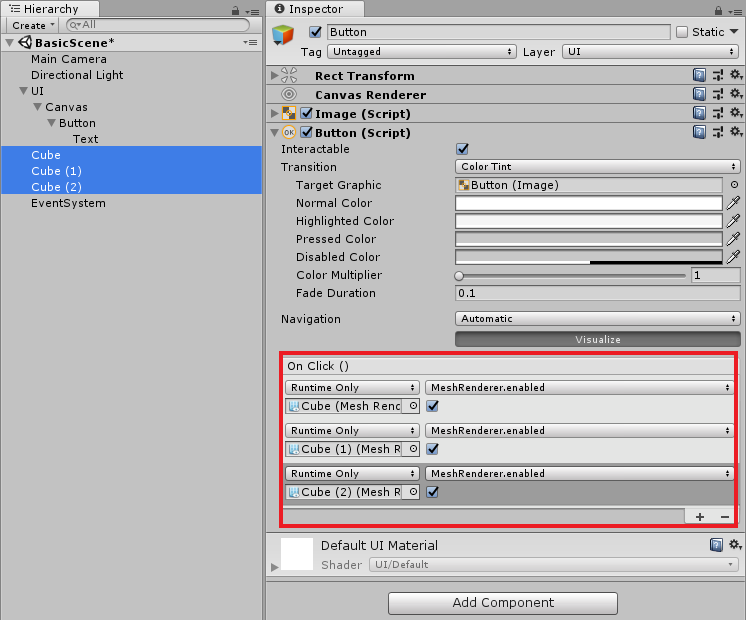Toggle enabled value for Cube event
The image size is (746, 620).
432,406
